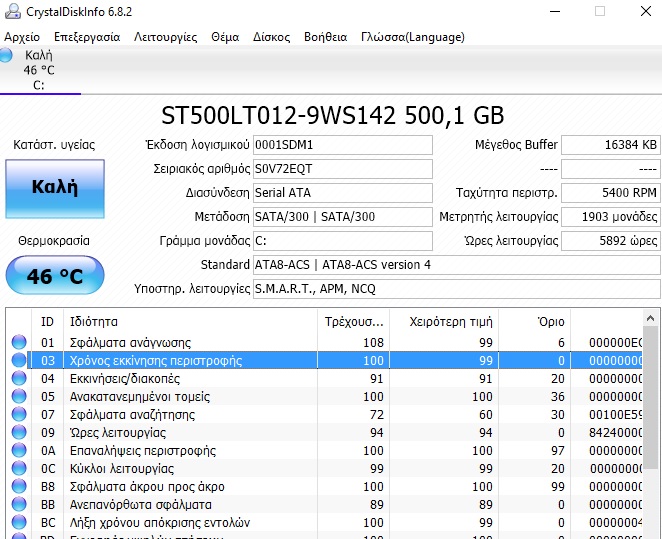The height and width of the screenshot is (539, 662).
Task: Close the CrystalDiskInfo window
Action: 646,11
